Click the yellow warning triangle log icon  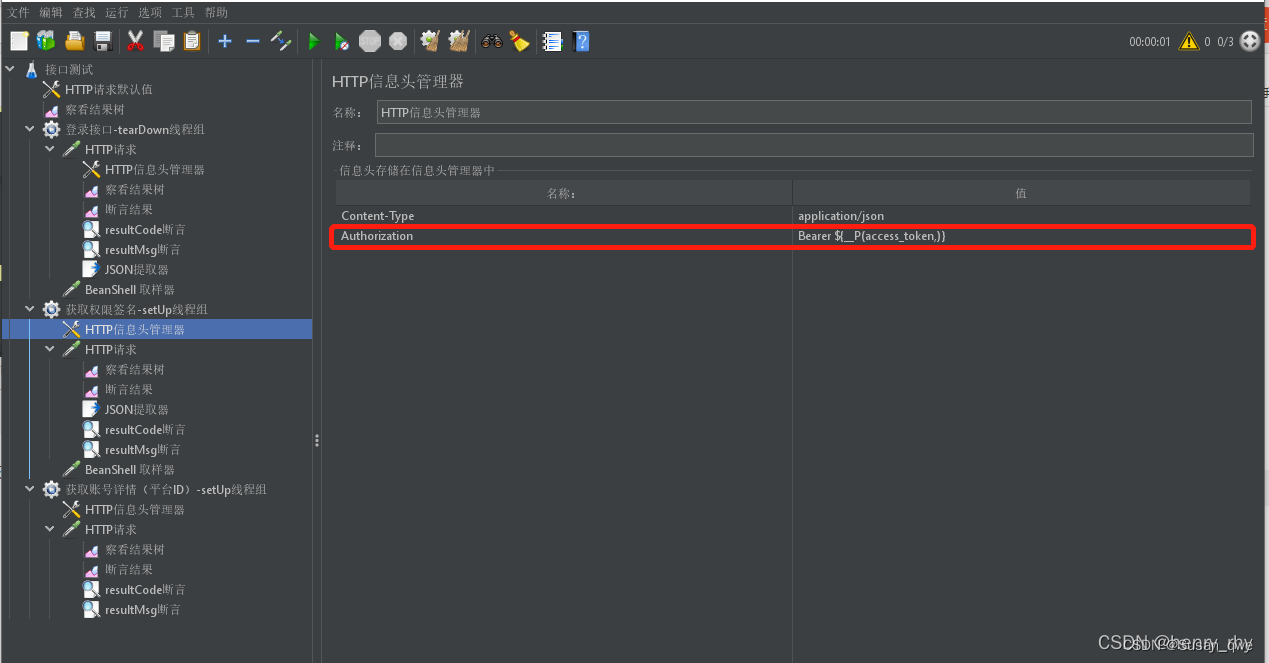1189,41
